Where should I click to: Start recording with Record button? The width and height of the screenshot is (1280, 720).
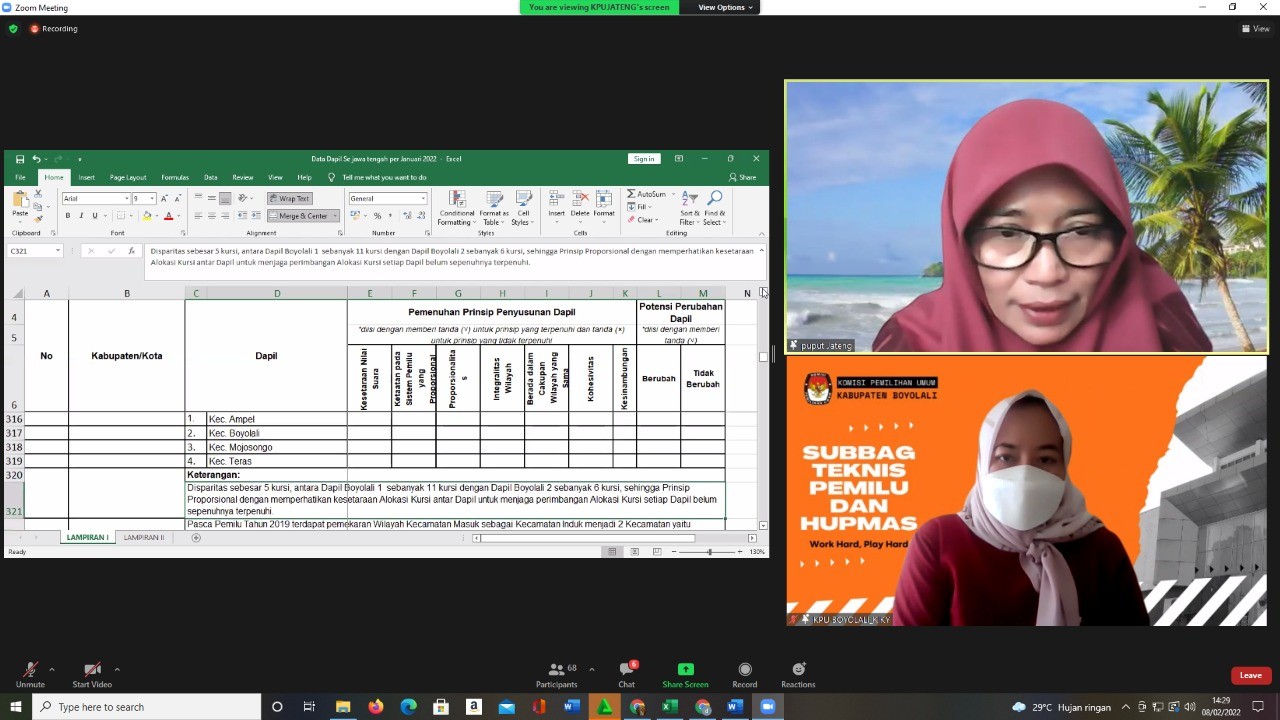coord(744,675)
